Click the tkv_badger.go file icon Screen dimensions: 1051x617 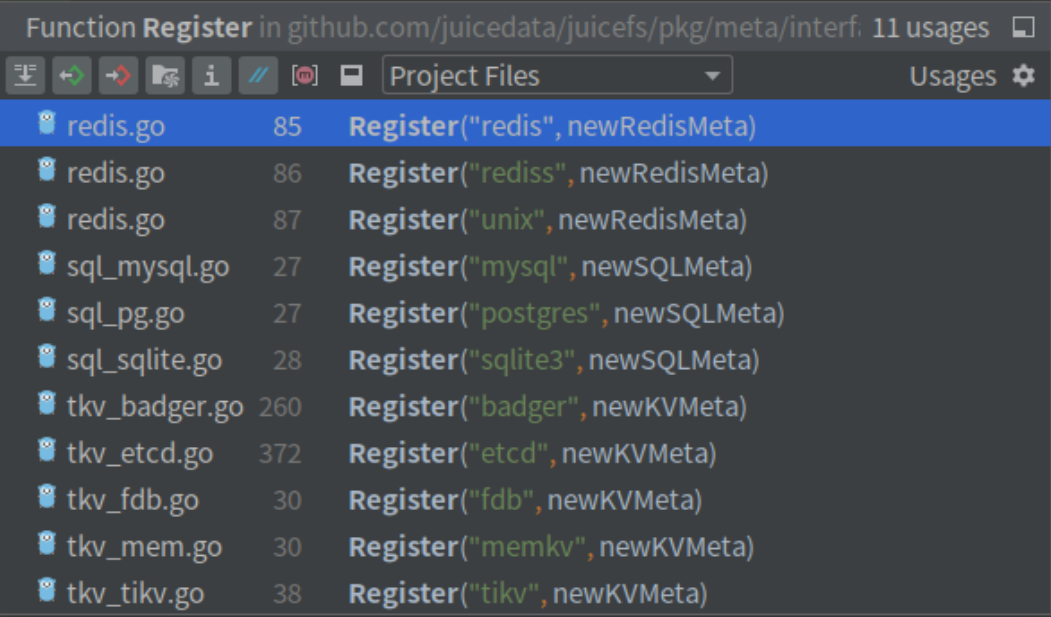point(46,404)
